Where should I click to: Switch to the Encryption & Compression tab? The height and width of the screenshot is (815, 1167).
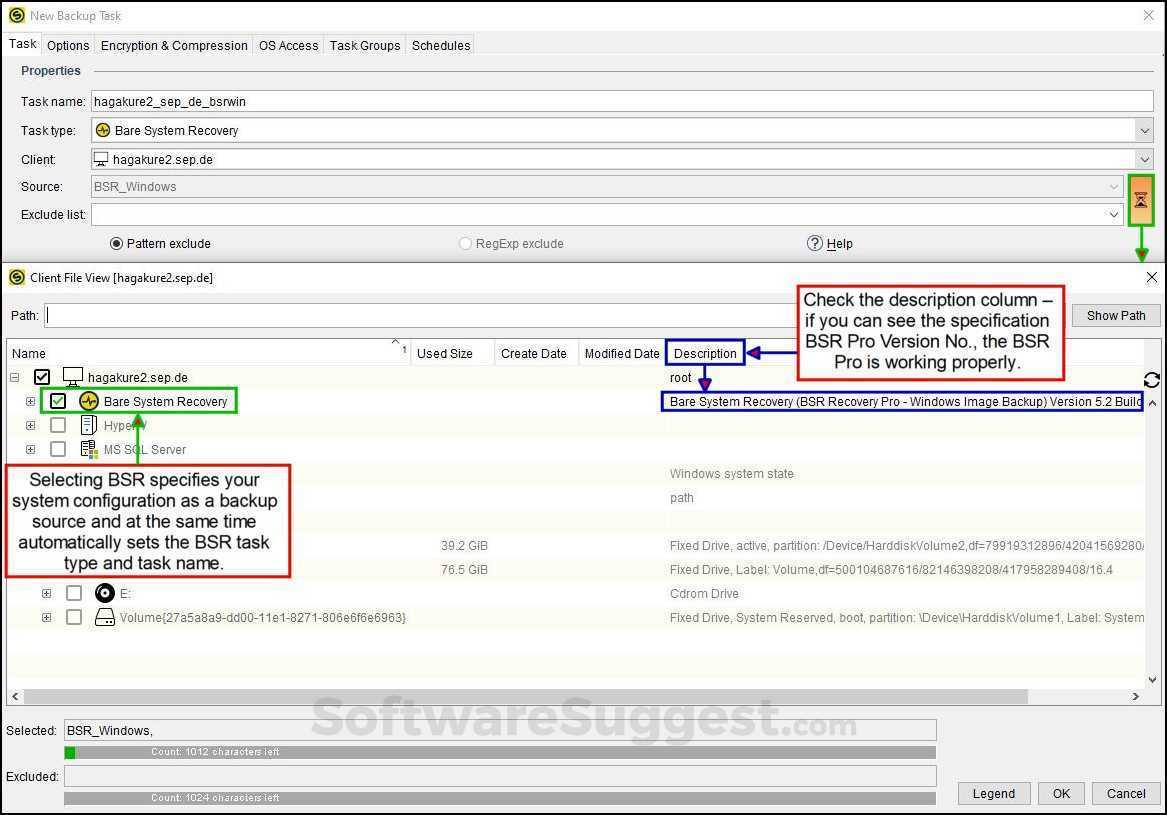pyautogui.click(x=173, y=45)
